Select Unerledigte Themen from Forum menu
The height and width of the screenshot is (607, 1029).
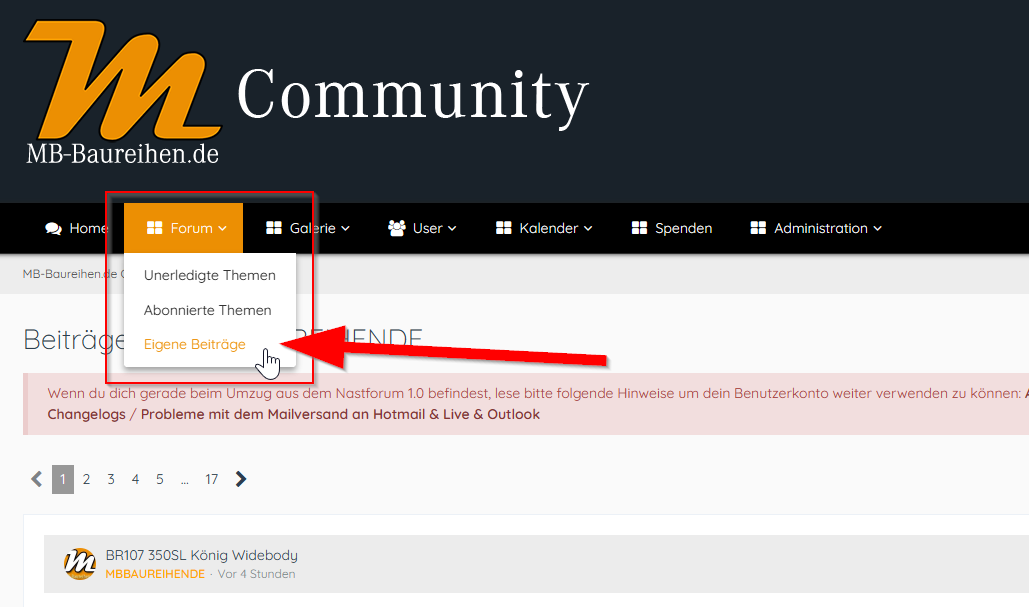point(209,275)
